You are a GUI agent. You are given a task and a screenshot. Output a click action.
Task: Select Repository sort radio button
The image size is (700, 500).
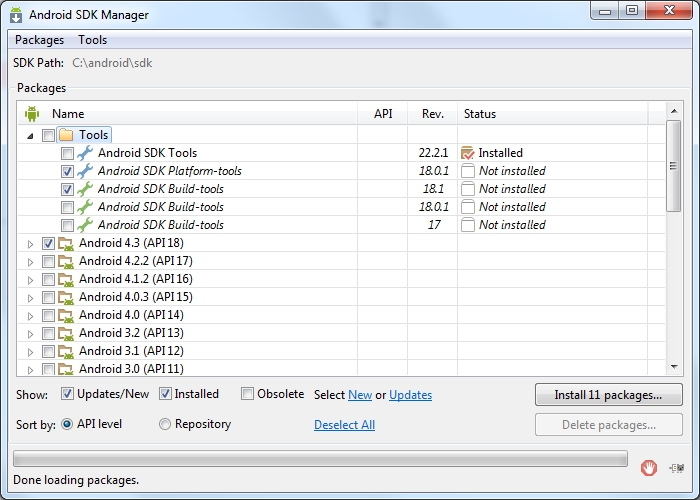165,424
